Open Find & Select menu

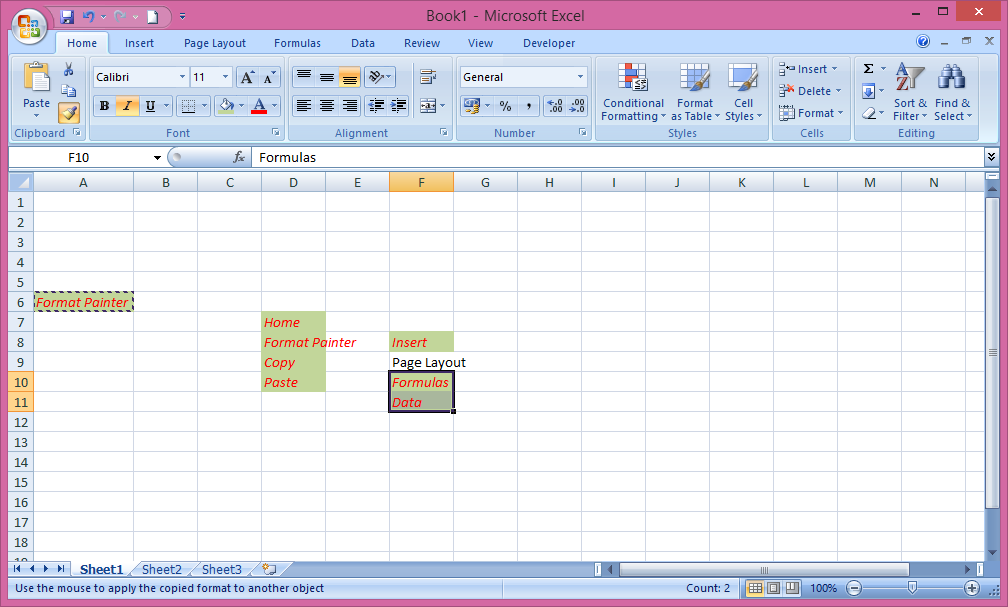tap(953, 92)
